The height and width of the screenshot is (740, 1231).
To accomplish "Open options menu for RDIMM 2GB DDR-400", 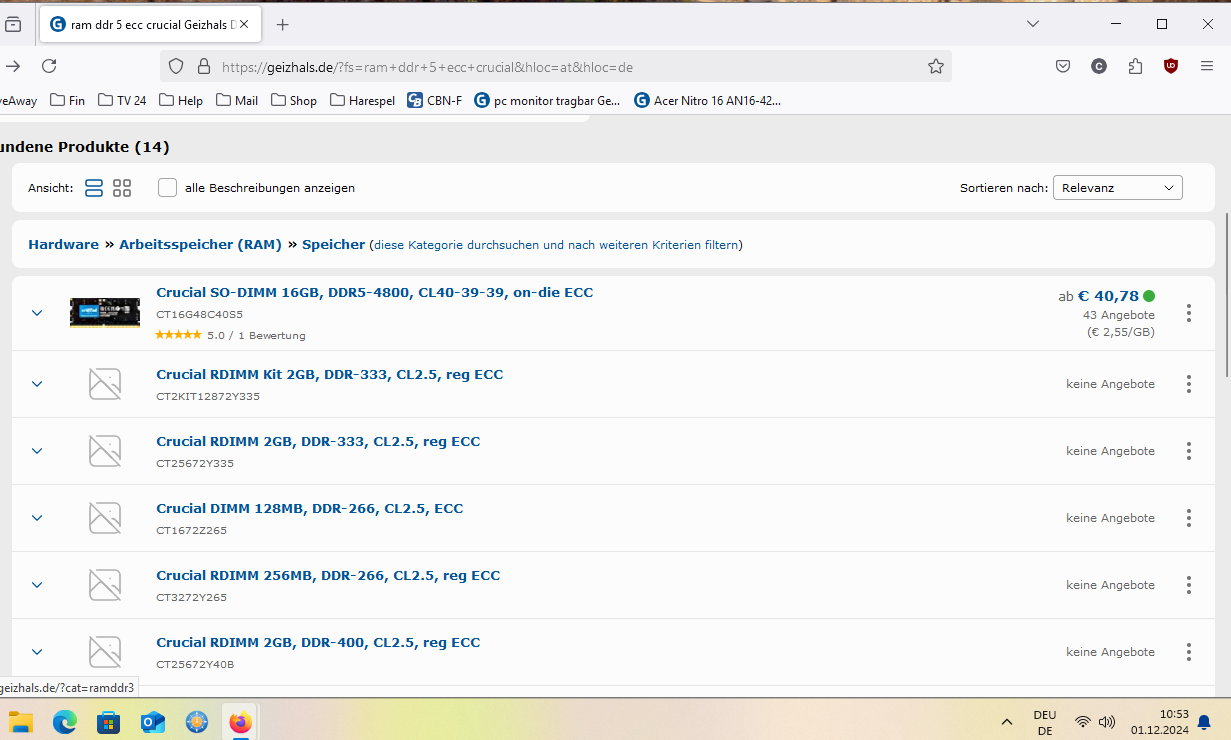I will [1188, 652].
